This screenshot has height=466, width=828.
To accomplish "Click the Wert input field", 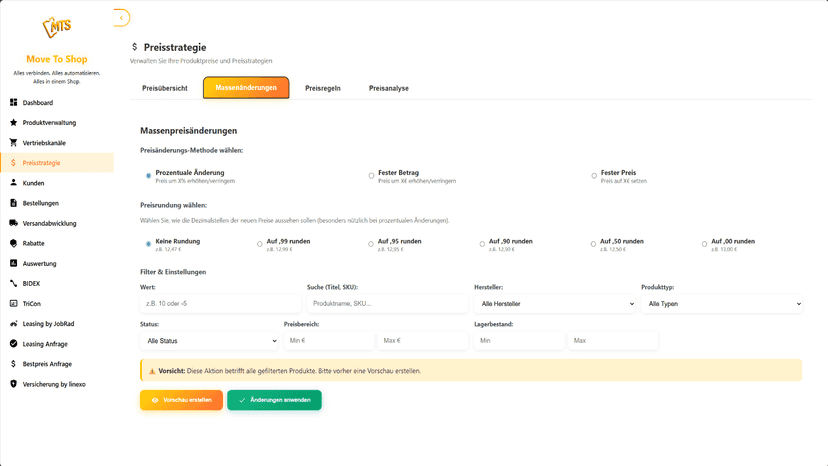I will [x=220, y=304].
